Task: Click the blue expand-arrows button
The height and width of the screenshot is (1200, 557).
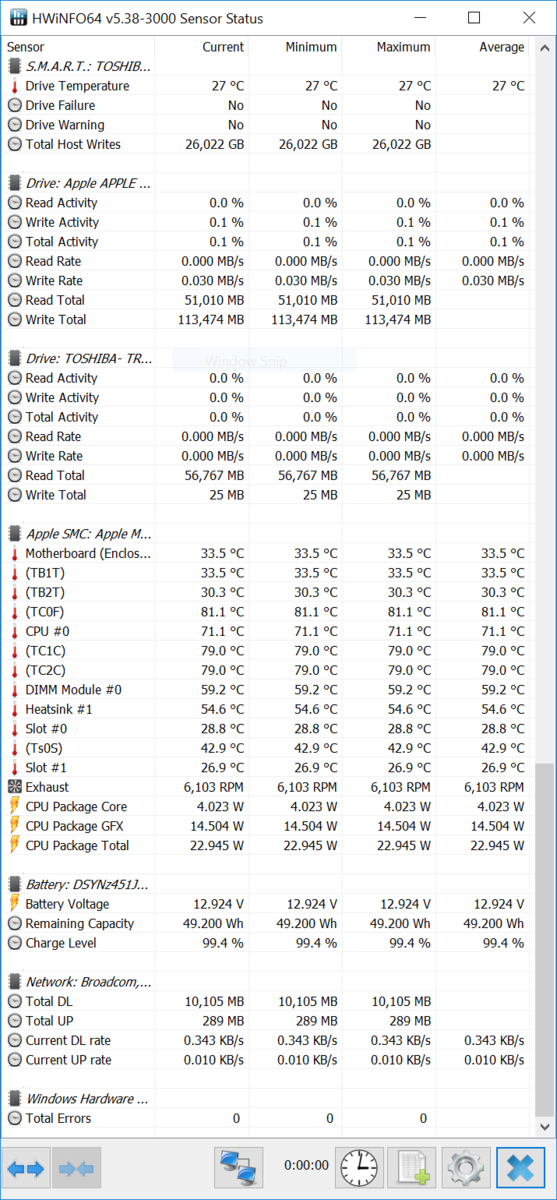Action: [26, 1167]
